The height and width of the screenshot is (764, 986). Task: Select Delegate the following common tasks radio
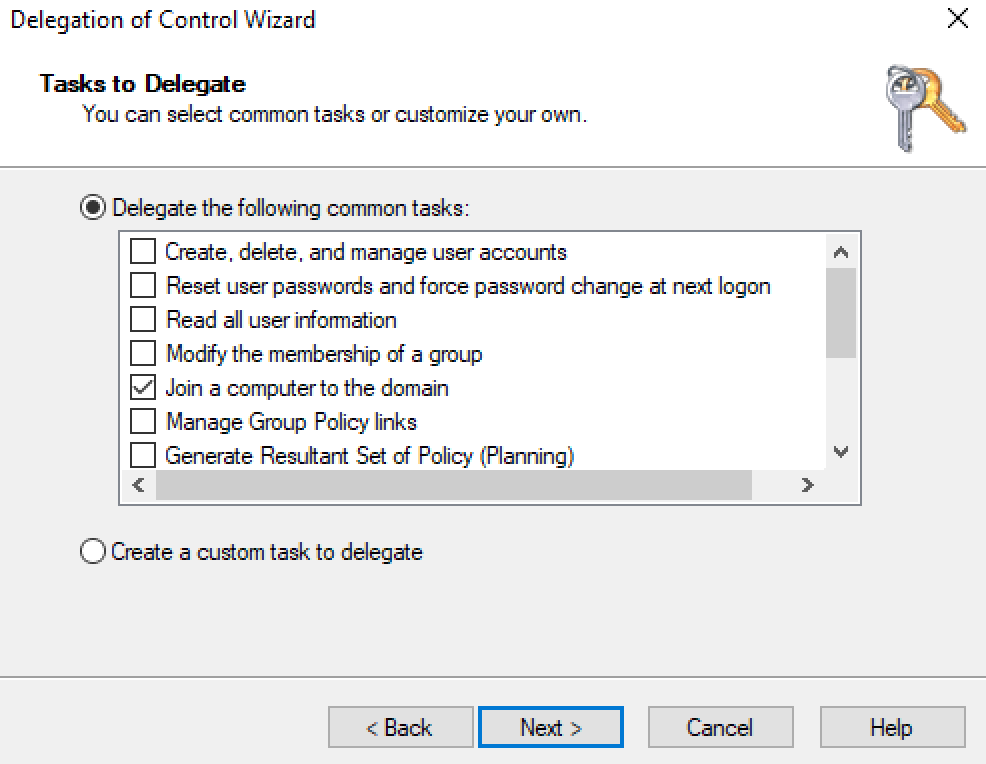coord(93,208)
